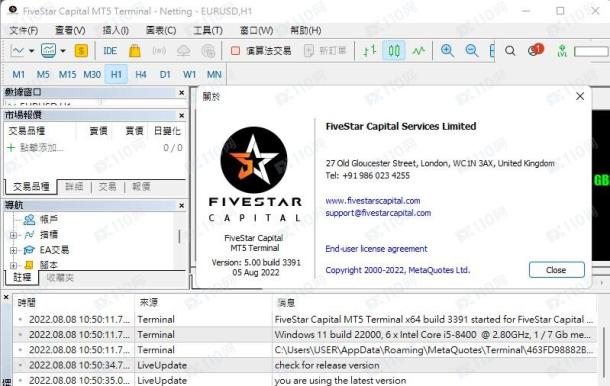Open the 查看(V) menu
Image resolution: width=610 pixels, height=386 pixels.
(70, 30)
